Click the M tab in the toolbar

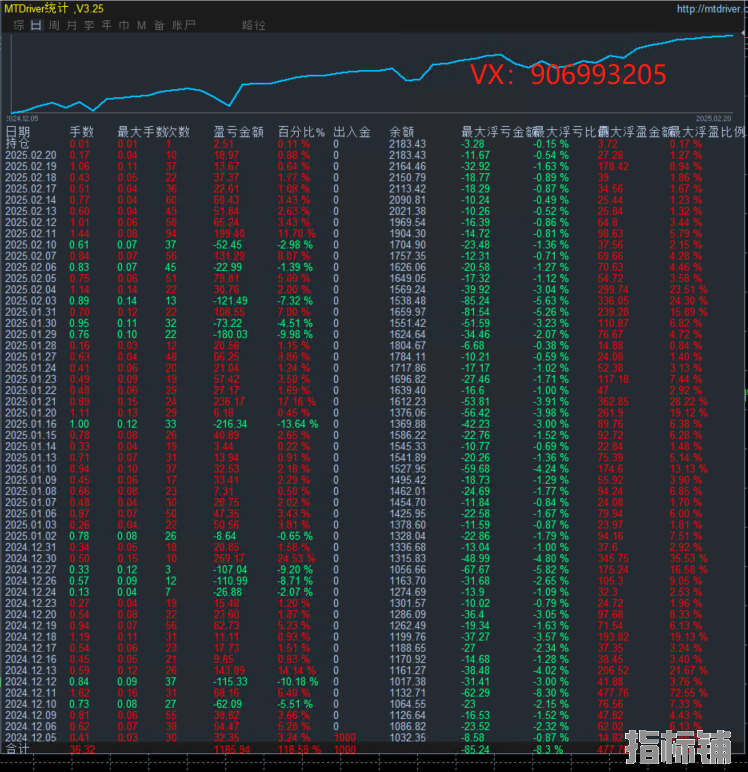[141, 24]
